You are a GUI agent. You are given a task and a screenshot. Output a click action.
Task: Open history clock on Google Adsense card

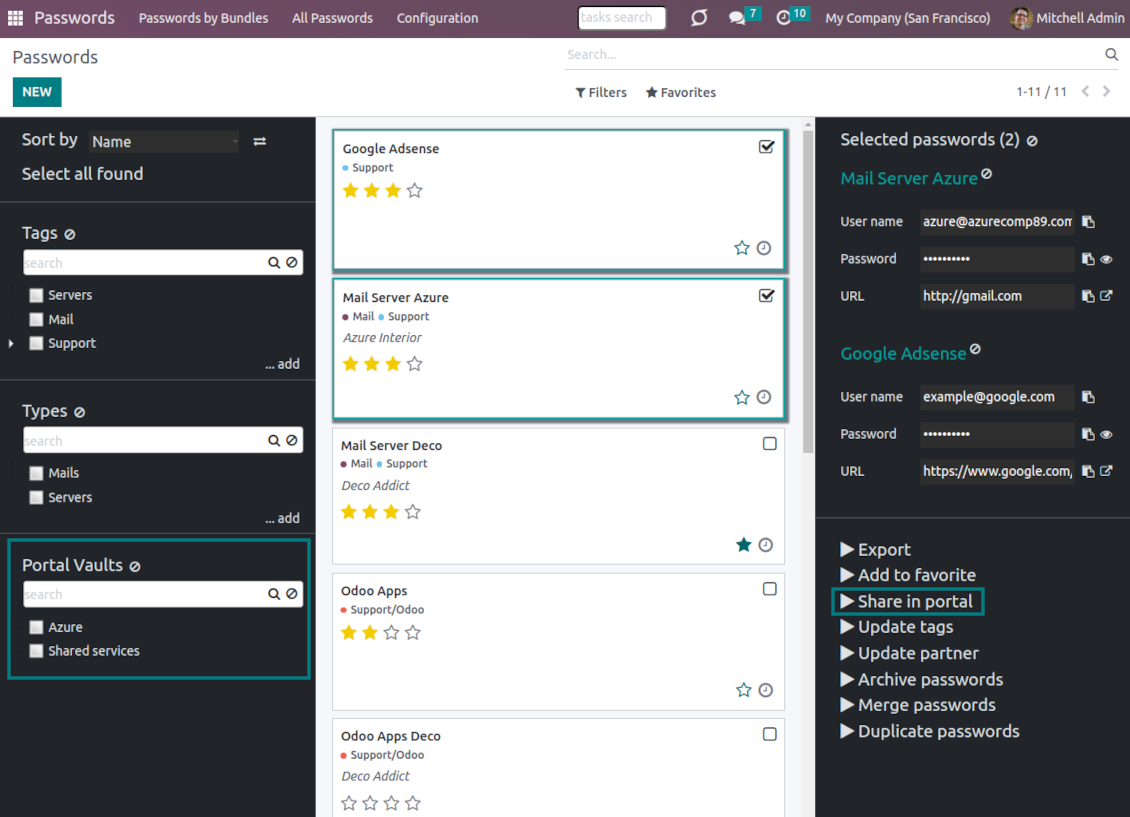point(764,248)
